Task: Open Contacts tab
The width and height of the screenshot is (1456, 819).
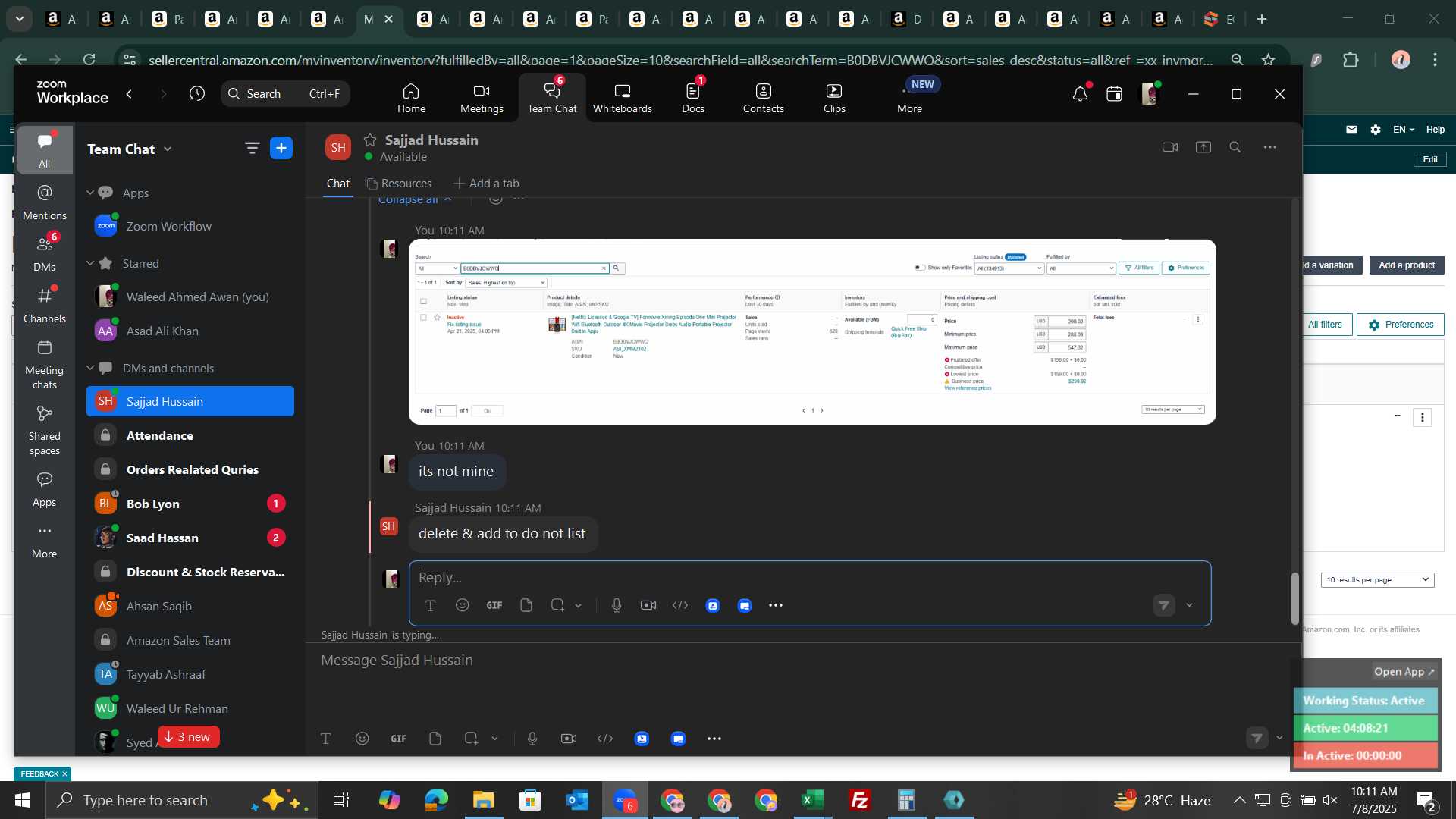Action: tap(763, 98)
